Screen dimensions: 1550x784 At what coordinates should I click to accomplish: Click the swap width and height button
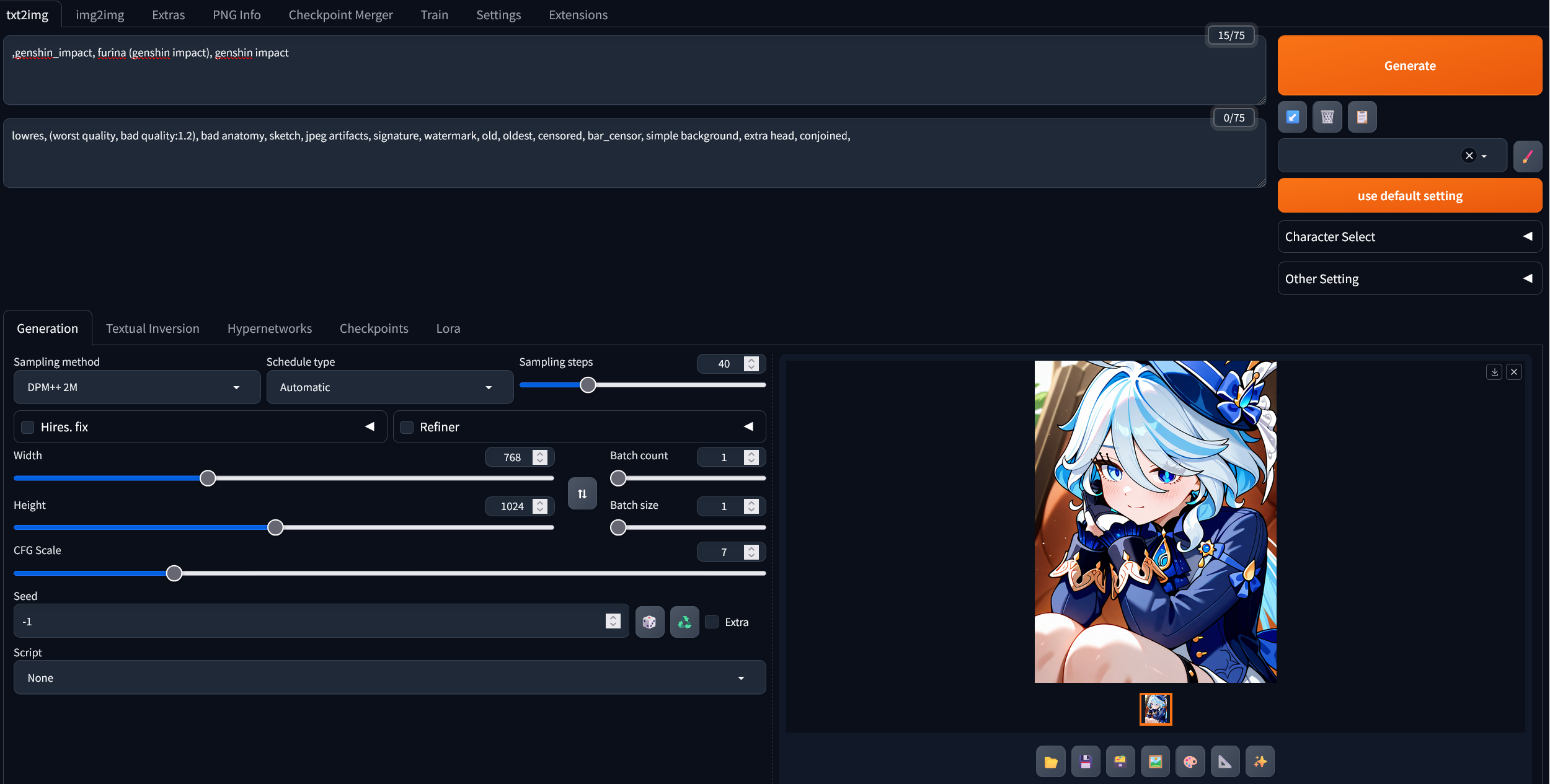[582, 493]
